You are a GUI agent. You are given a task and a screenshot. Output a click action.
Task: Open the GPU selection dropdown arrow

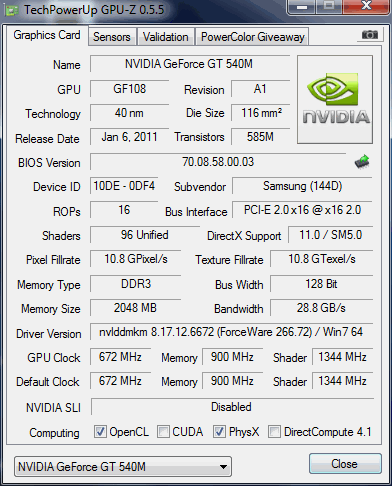click(x=224, y=467)
